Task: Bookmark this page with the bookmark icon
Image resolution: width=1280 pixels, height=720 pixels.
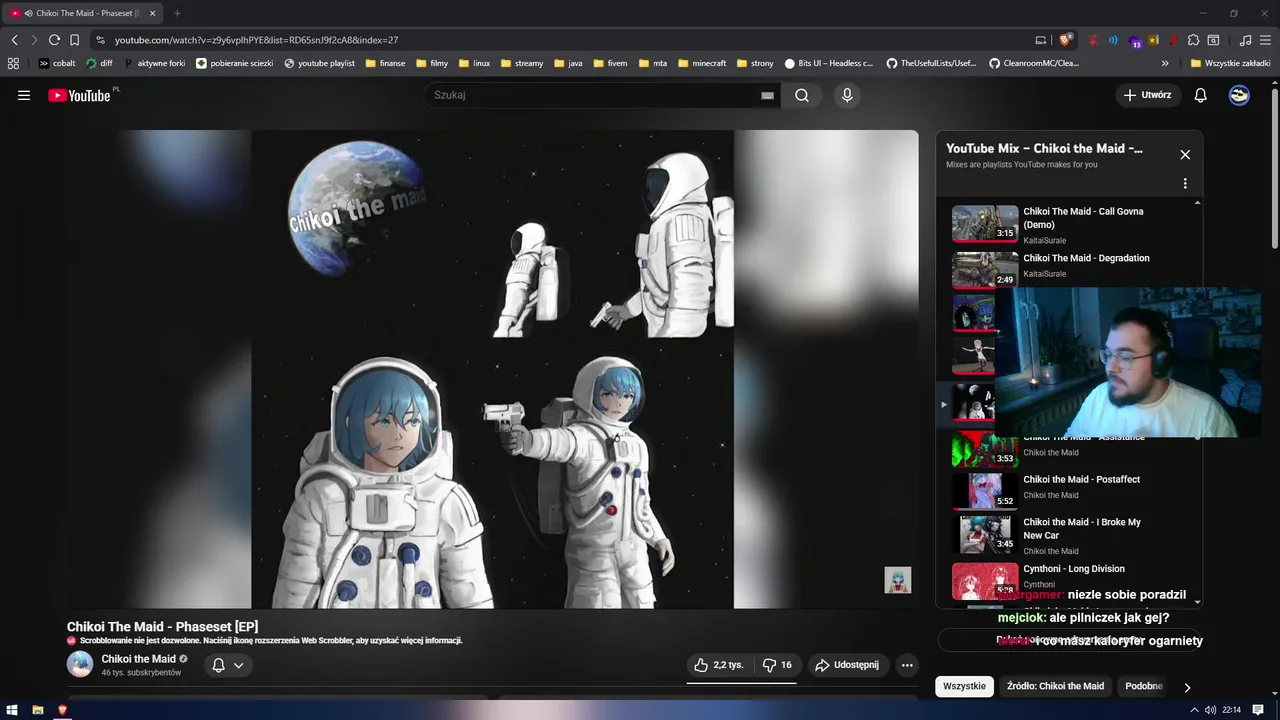Action: pos(74,40)
